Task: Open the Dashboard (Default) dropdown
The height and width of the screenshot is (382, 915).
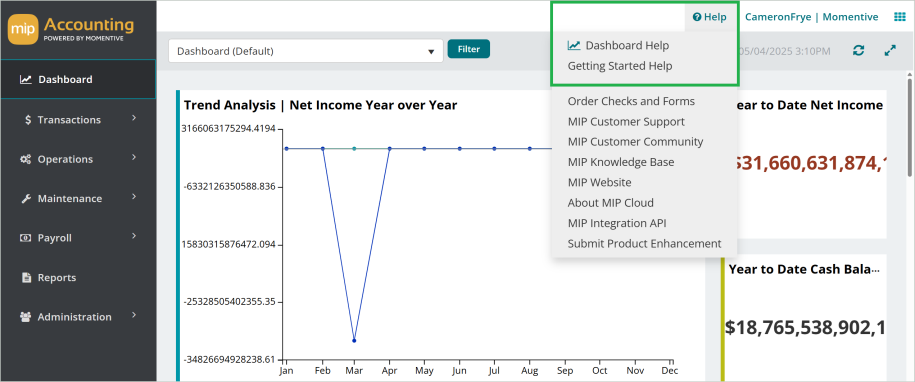Action: 306,51
